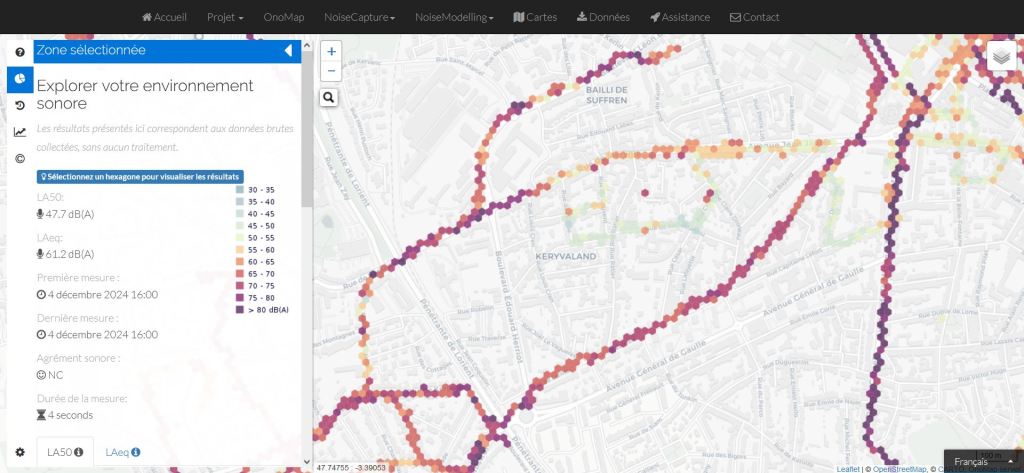Open the help question-mark sidebar tab
Viewport: 1024px width, 473px height.
tap(20, 52)
